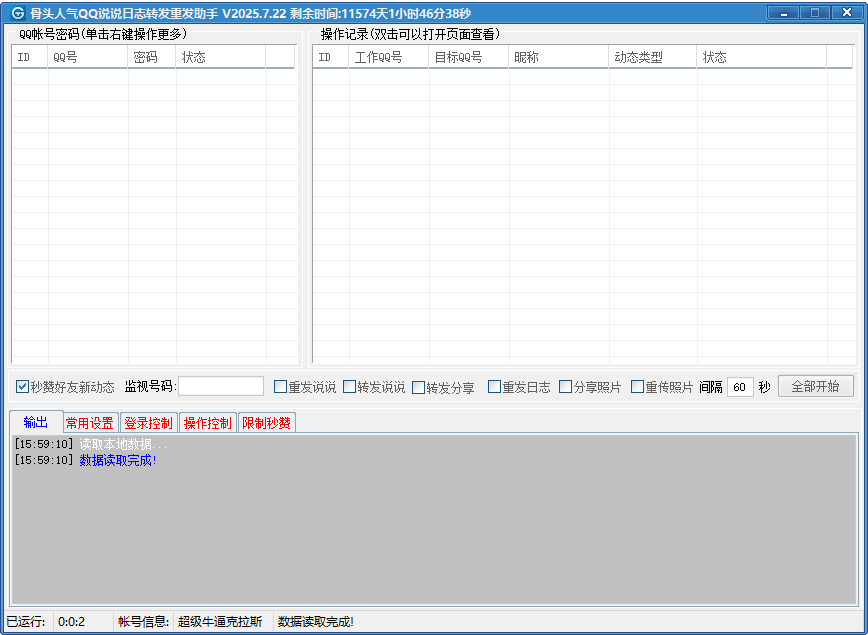Uncheck 秒赞好友新动态 checkbox
Viewport: 868px width, 635px height.
(23, 387)
